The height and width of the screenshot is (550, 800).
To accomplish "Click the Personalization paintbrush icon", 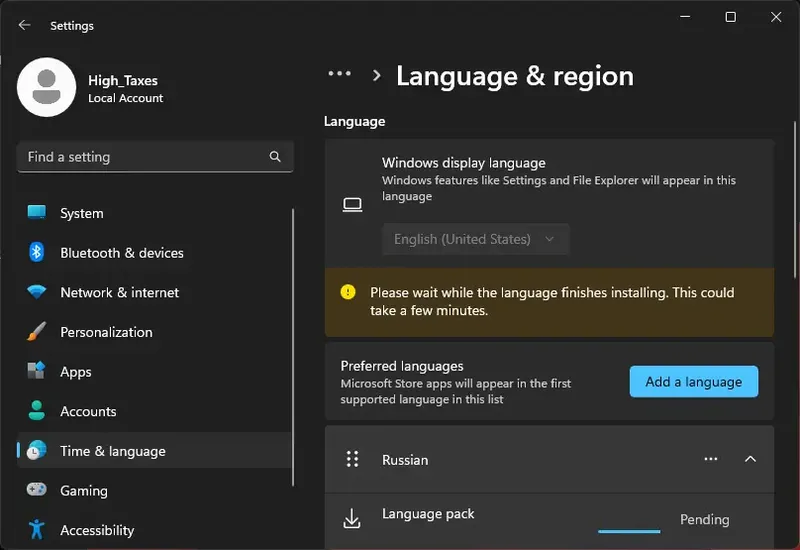I will click(x=36, y=332).
